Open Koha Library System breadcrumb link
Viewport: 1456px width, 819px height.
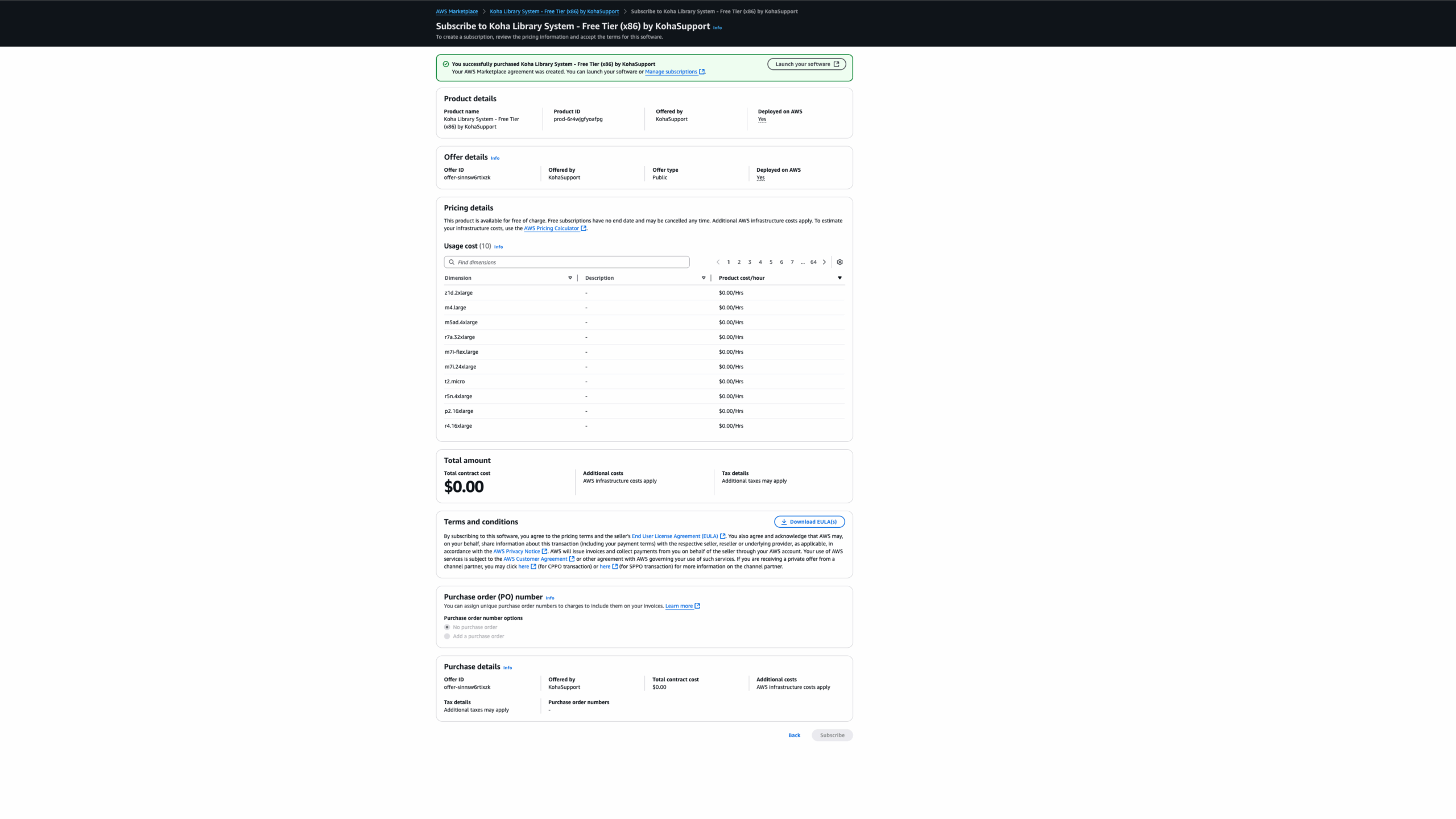[554, 11]
